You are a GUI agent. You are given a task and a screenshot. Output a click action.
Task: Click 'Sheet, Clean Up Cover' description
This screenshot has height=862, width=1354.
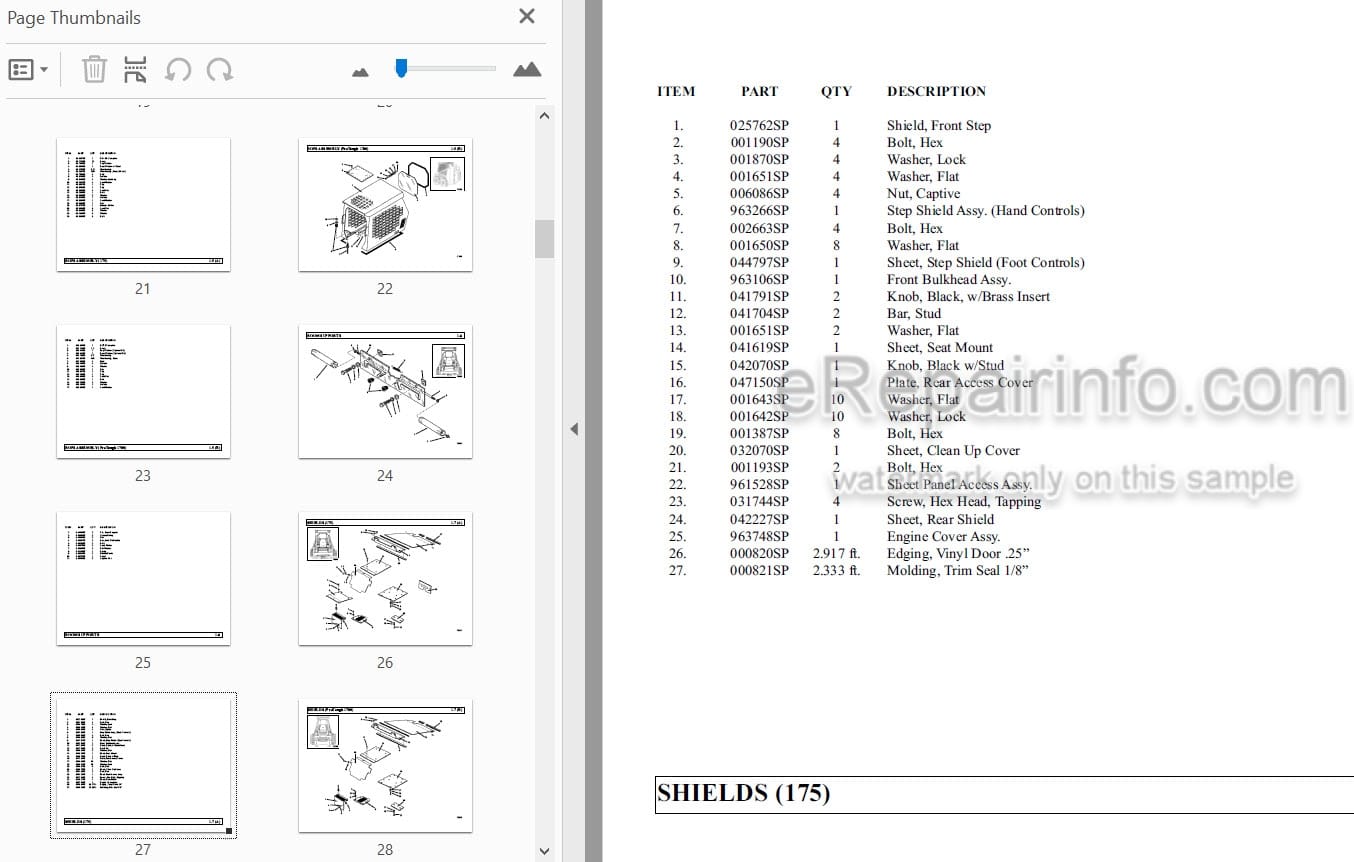click(953, 451)
